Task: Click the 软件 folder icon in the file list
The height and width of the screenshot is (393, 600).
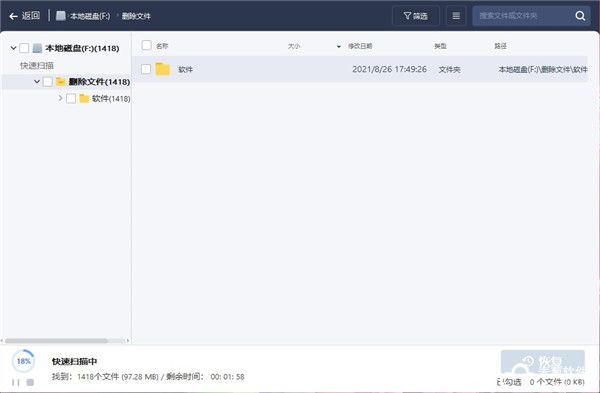Action: [x=163, y=69]
